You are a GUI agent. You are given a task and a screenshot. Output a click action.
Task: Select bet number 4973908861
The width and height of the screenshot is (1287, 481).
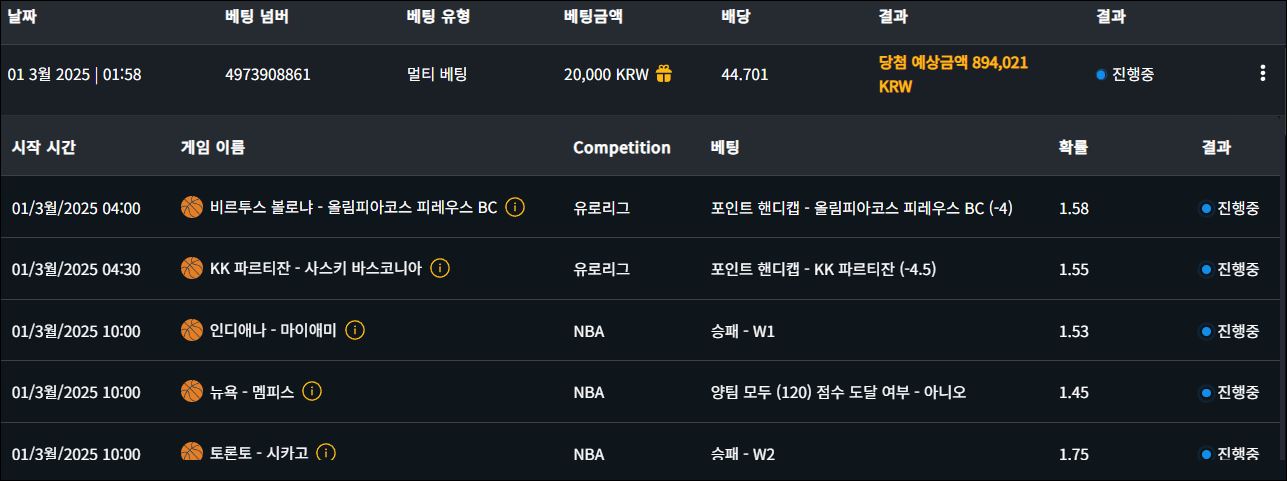tap(268, 74)
